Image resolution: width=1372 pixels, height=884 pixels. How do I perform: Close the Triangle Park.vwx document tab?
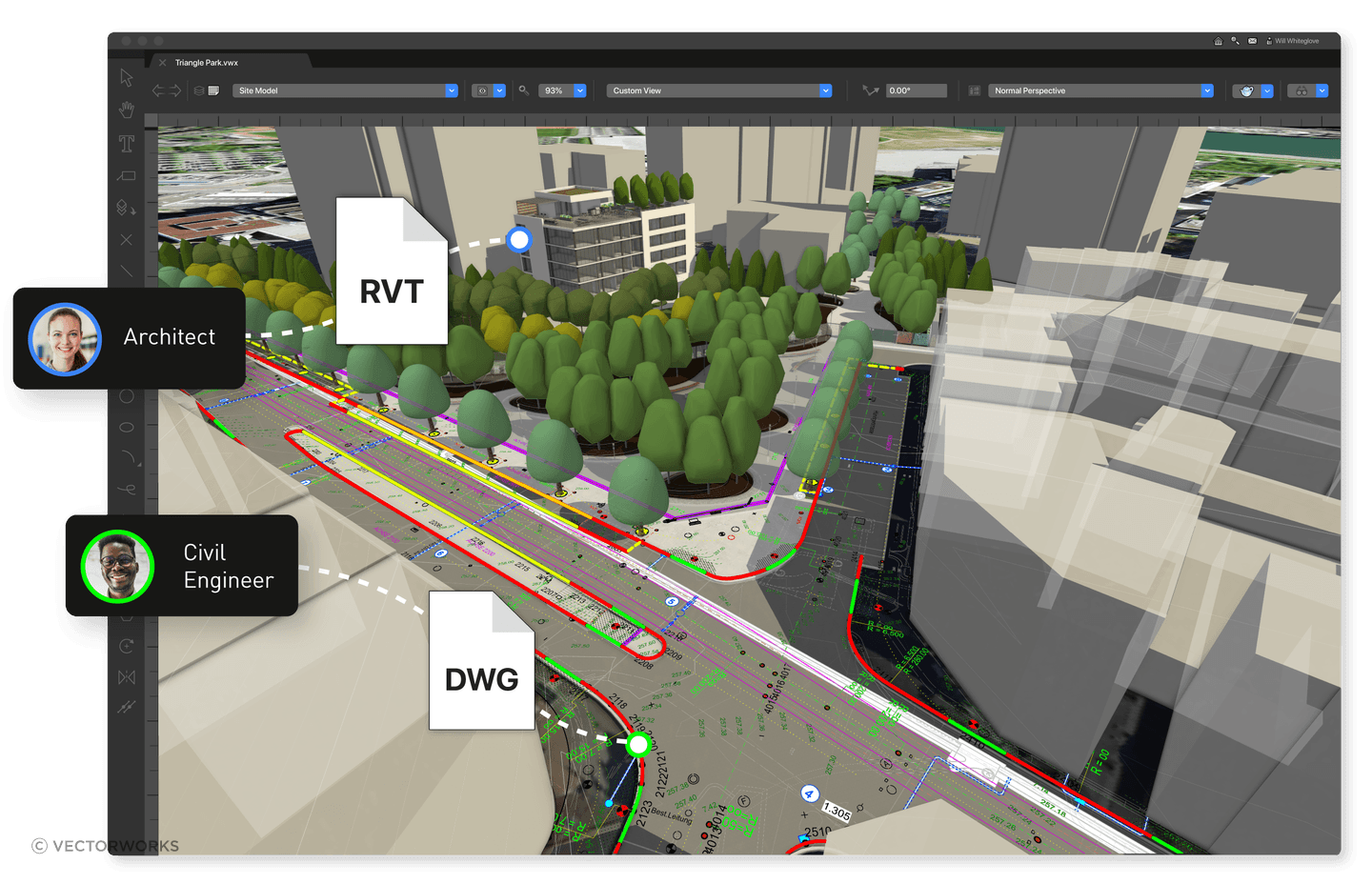pyautogui.click(x=163, y=63)
